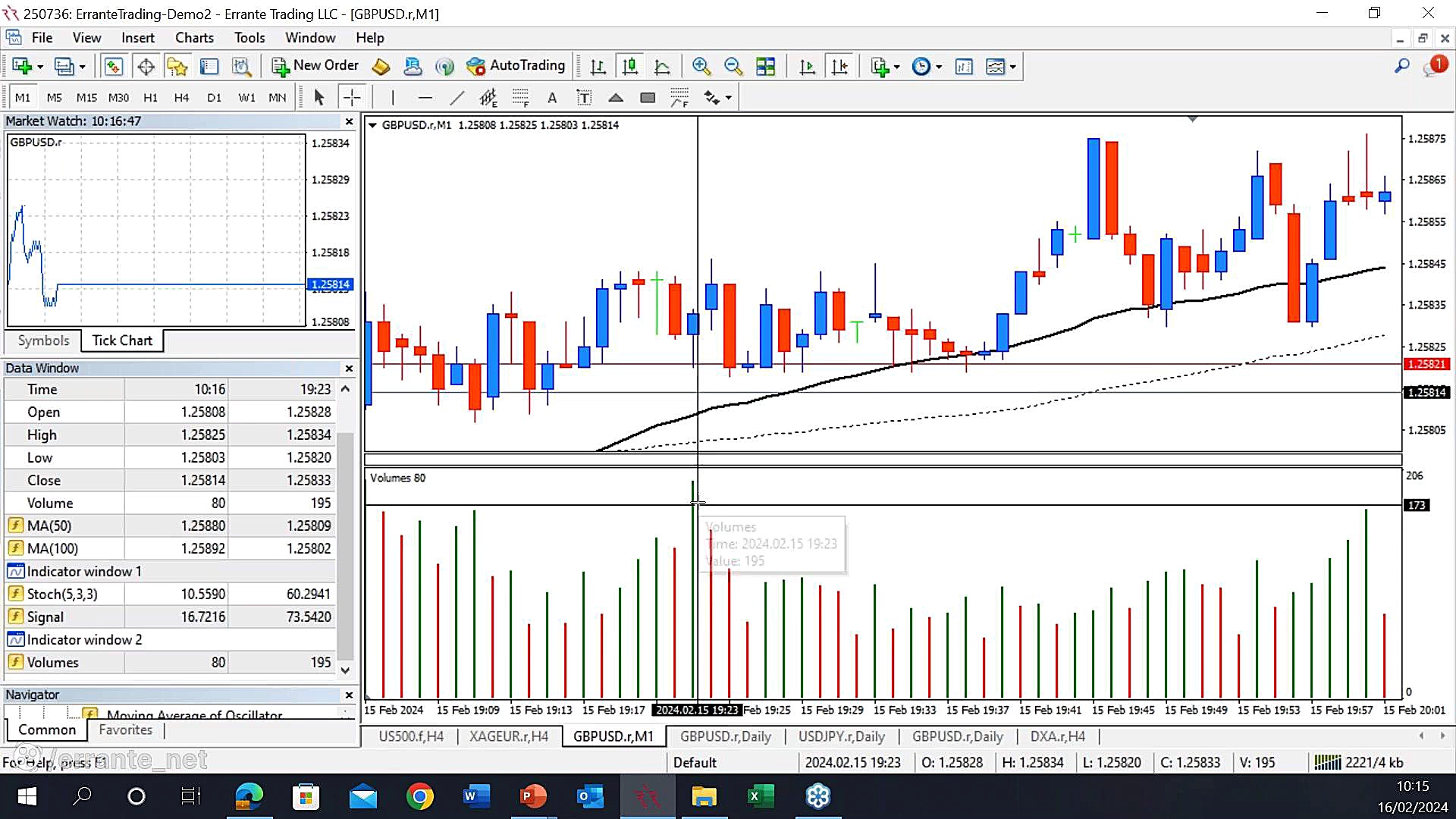Select the H1 timeframe
This screenshot has width=1456, height=819.
coord(150,98)
